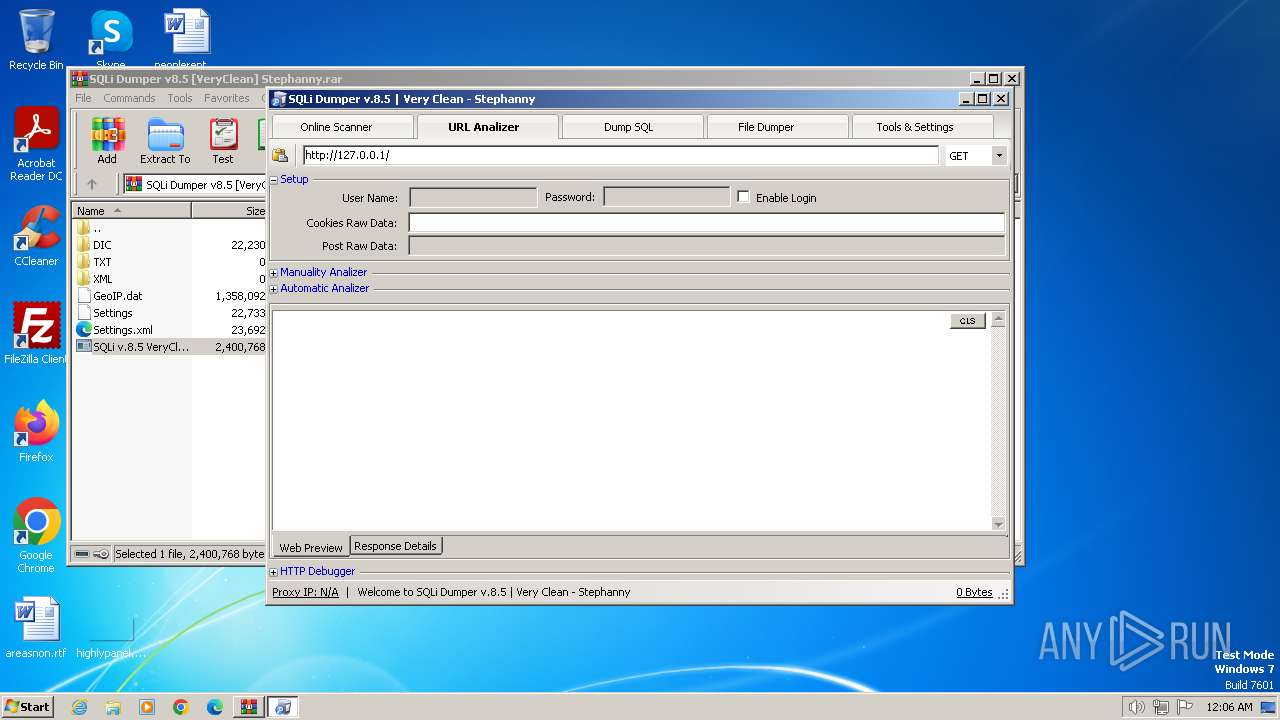Viewport: 1280px width, 720px height.
Task: Click Proxy IP: N/A link
Action: 305,592
